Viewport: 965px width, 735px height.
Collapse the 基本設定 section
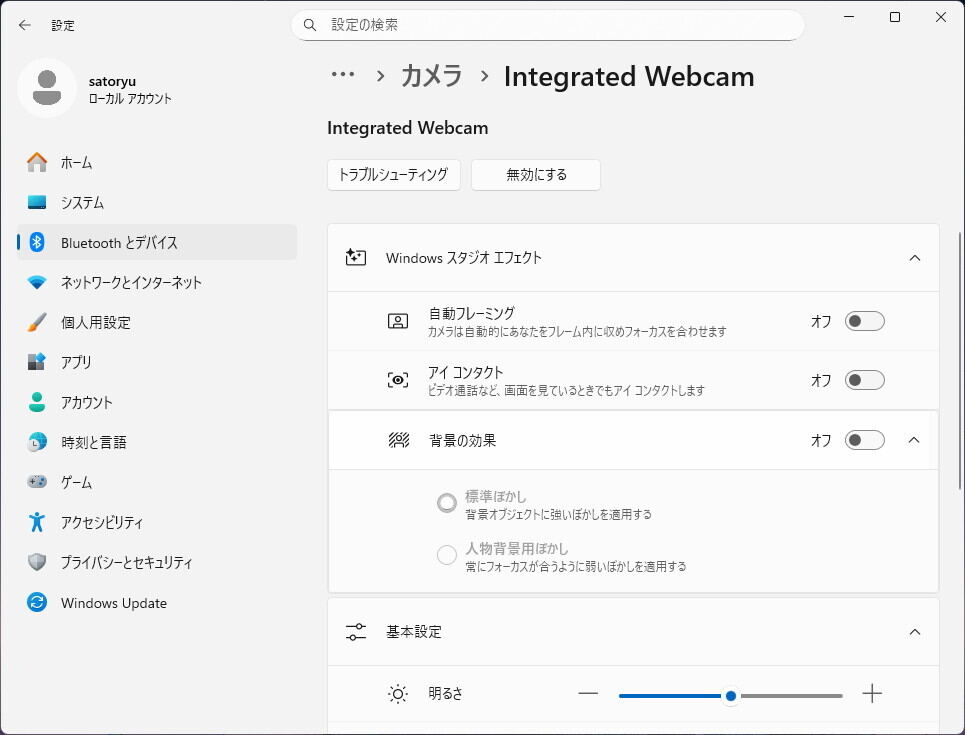914,632
